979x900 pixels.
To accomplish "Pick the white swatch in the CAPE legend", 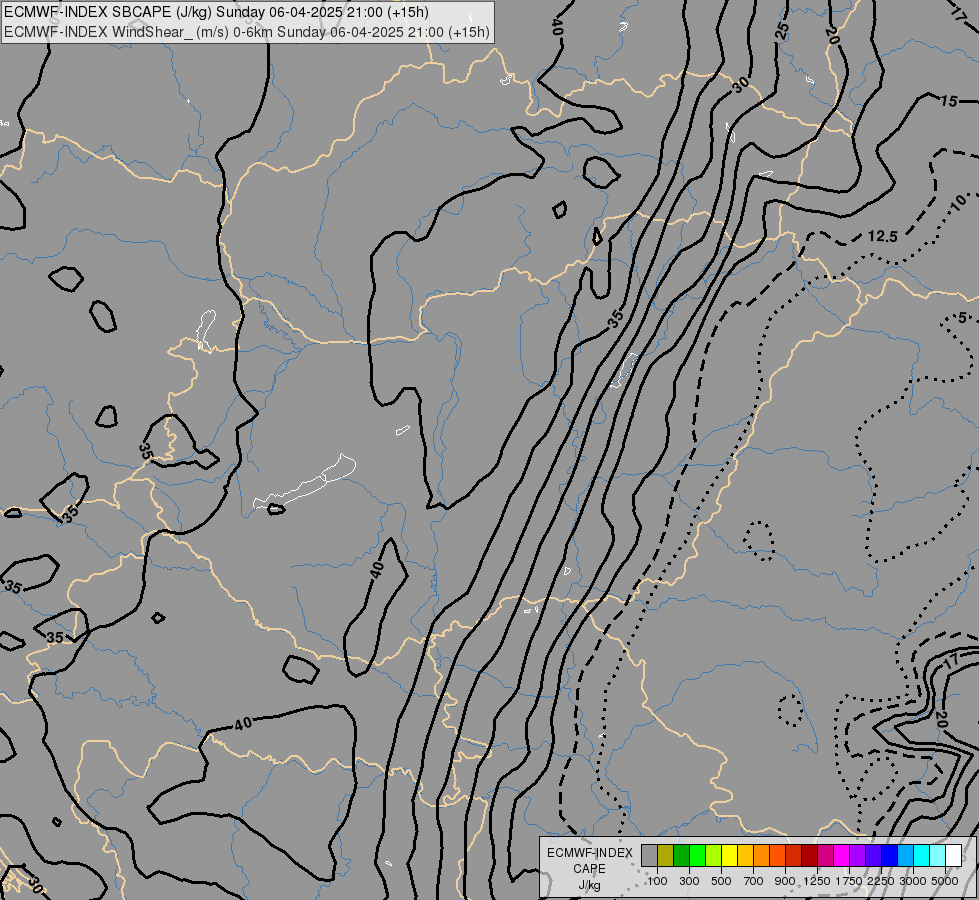I will click(955, 855).
